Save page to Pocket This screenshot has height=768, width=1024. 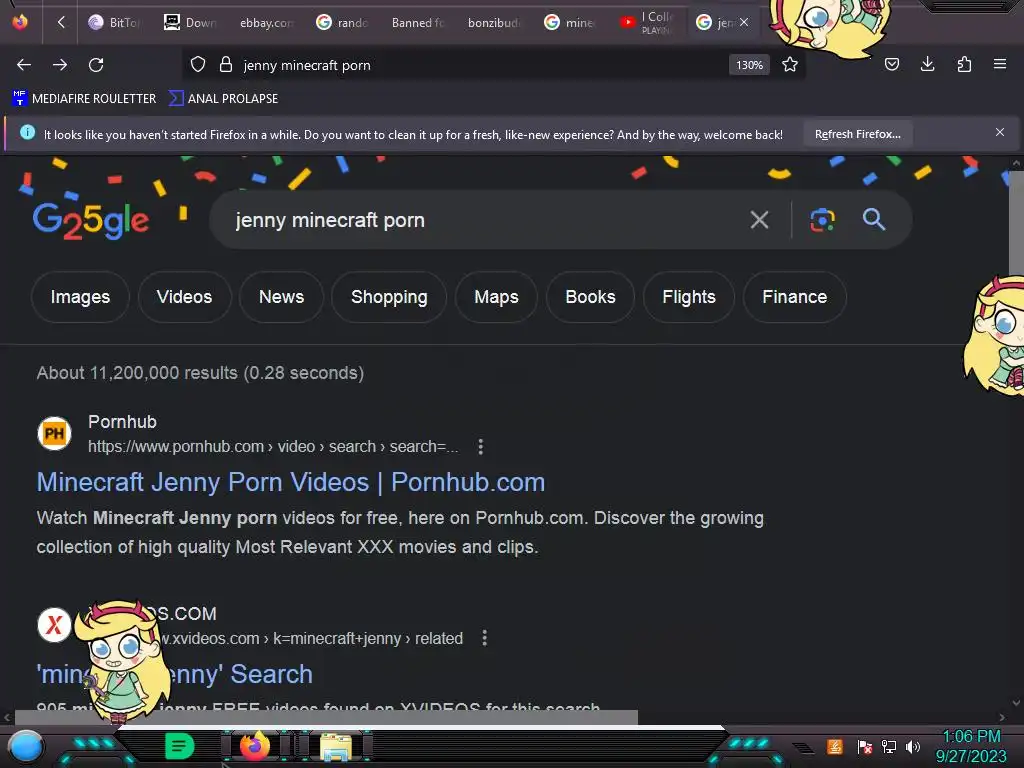891,64
